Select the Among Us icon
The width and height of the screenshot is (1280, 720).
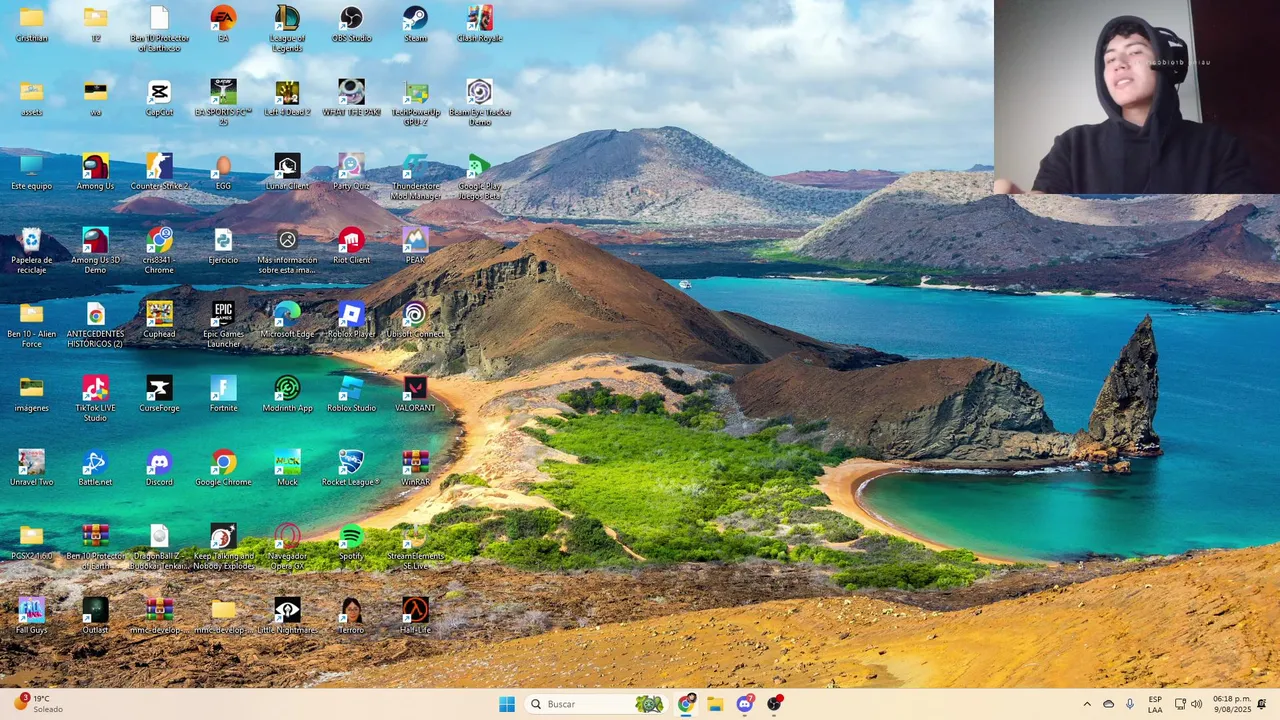(x=95, y=172)
